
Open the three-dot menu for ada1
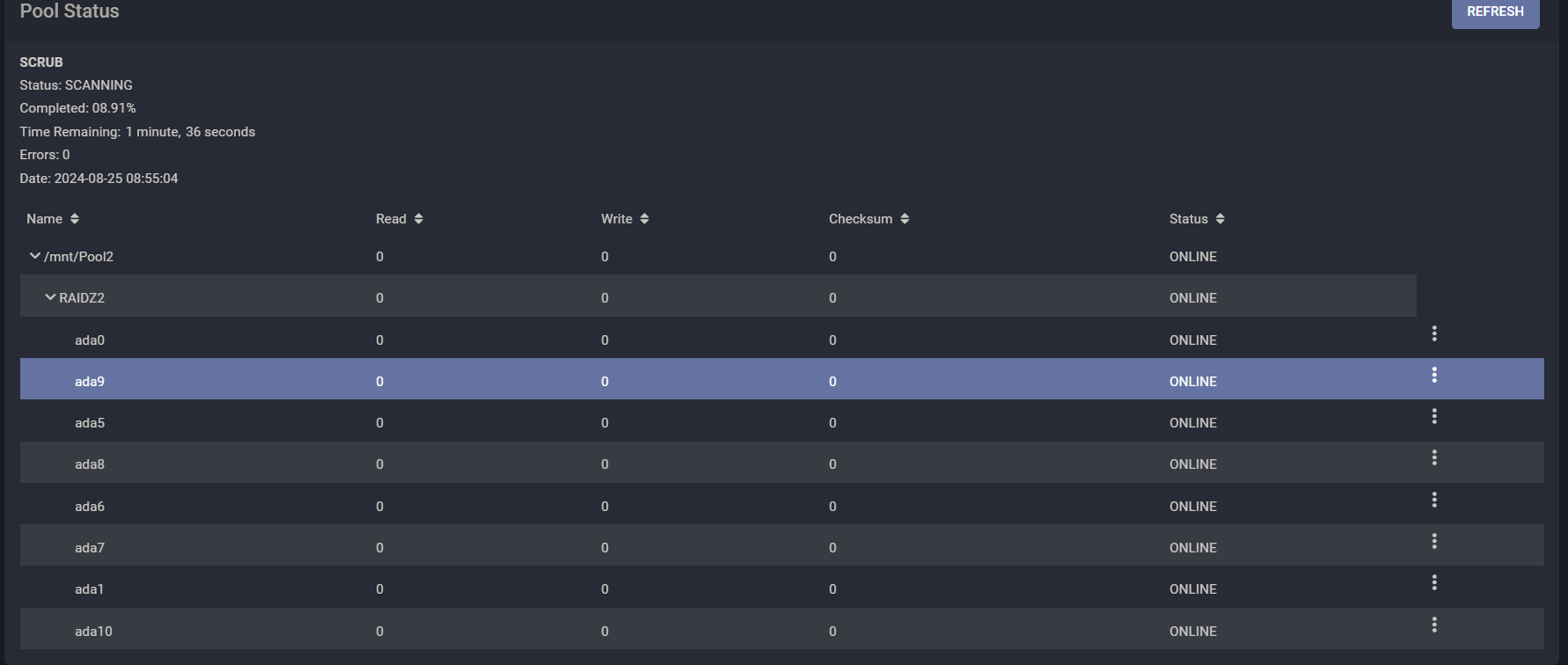[1434, 582]
